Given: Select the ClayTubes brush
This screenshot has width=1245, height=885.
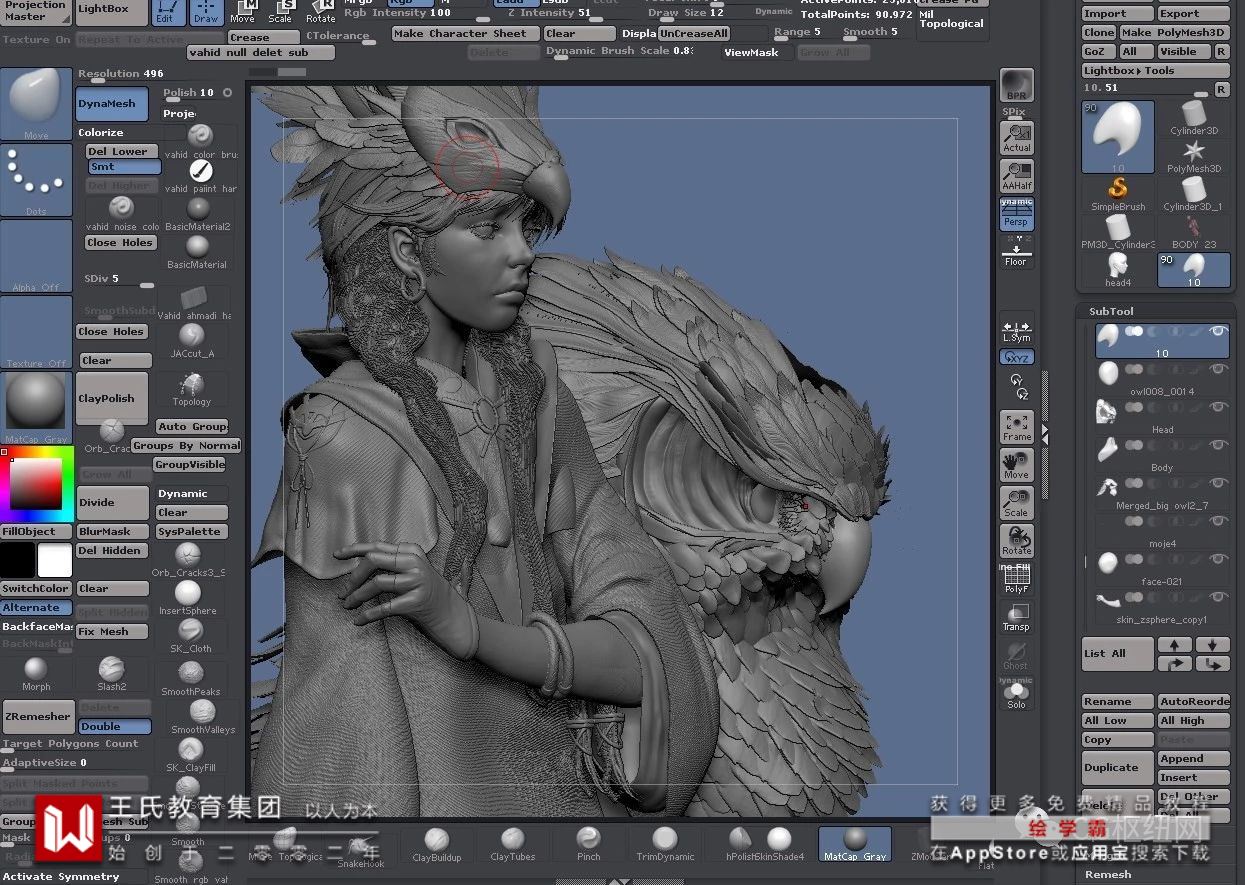Looking at the screenshot, I should click(513, 844).
